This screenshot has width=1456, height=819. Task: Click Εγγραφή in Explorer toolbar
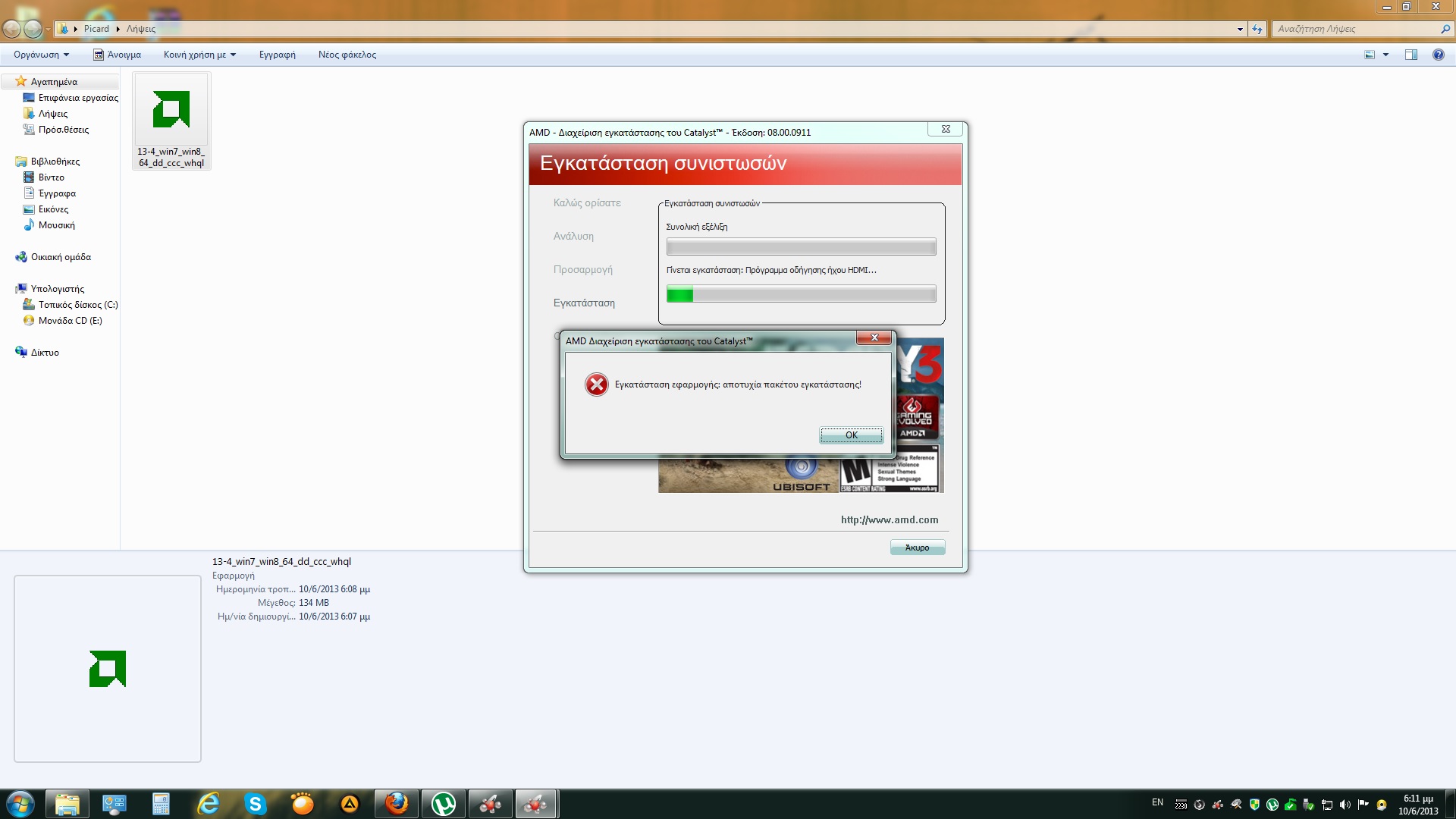pyautogui.click(x=277, y=55)
